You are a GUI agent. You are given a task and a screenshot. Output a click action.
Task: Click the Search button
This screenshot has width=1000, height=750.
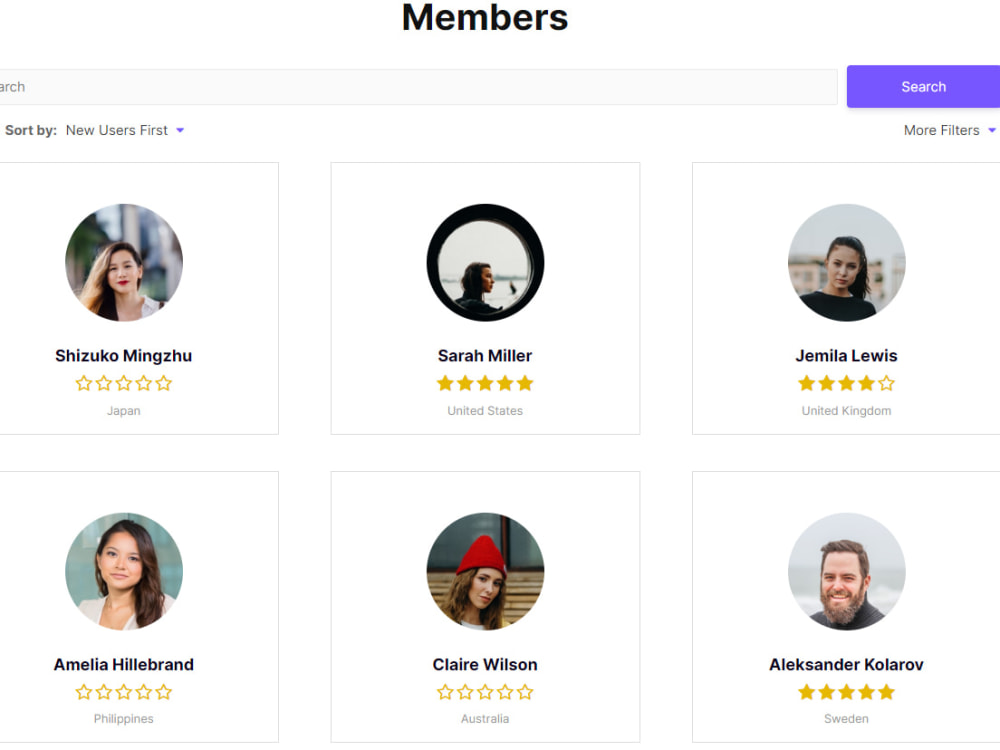922,86
